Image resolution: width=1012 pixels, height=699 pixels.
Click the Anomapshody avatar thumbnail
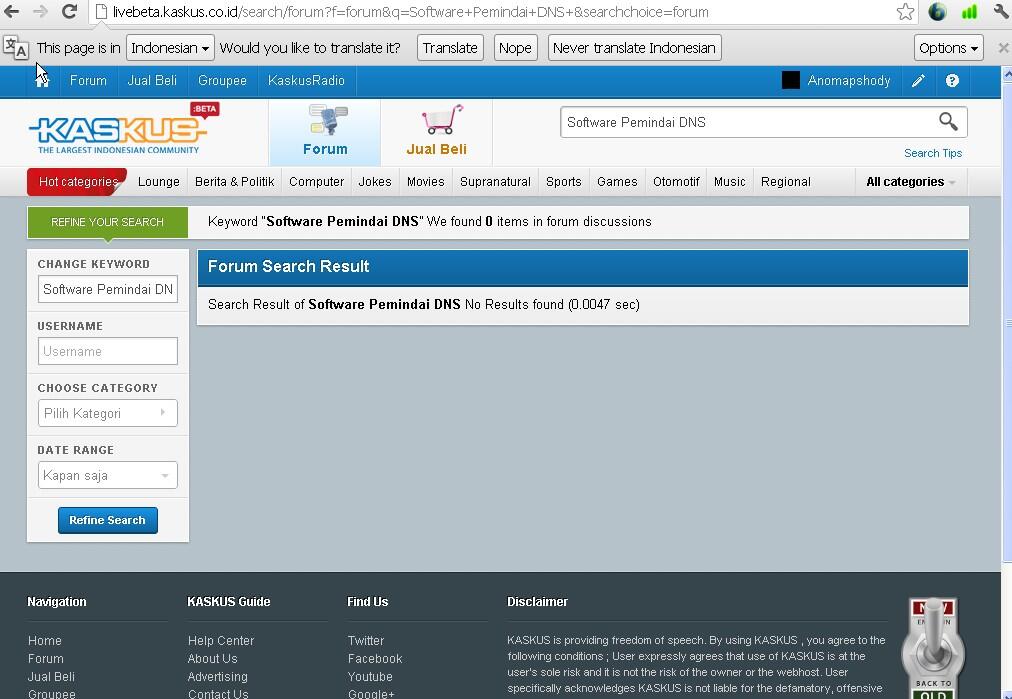[x=791, y=80]
